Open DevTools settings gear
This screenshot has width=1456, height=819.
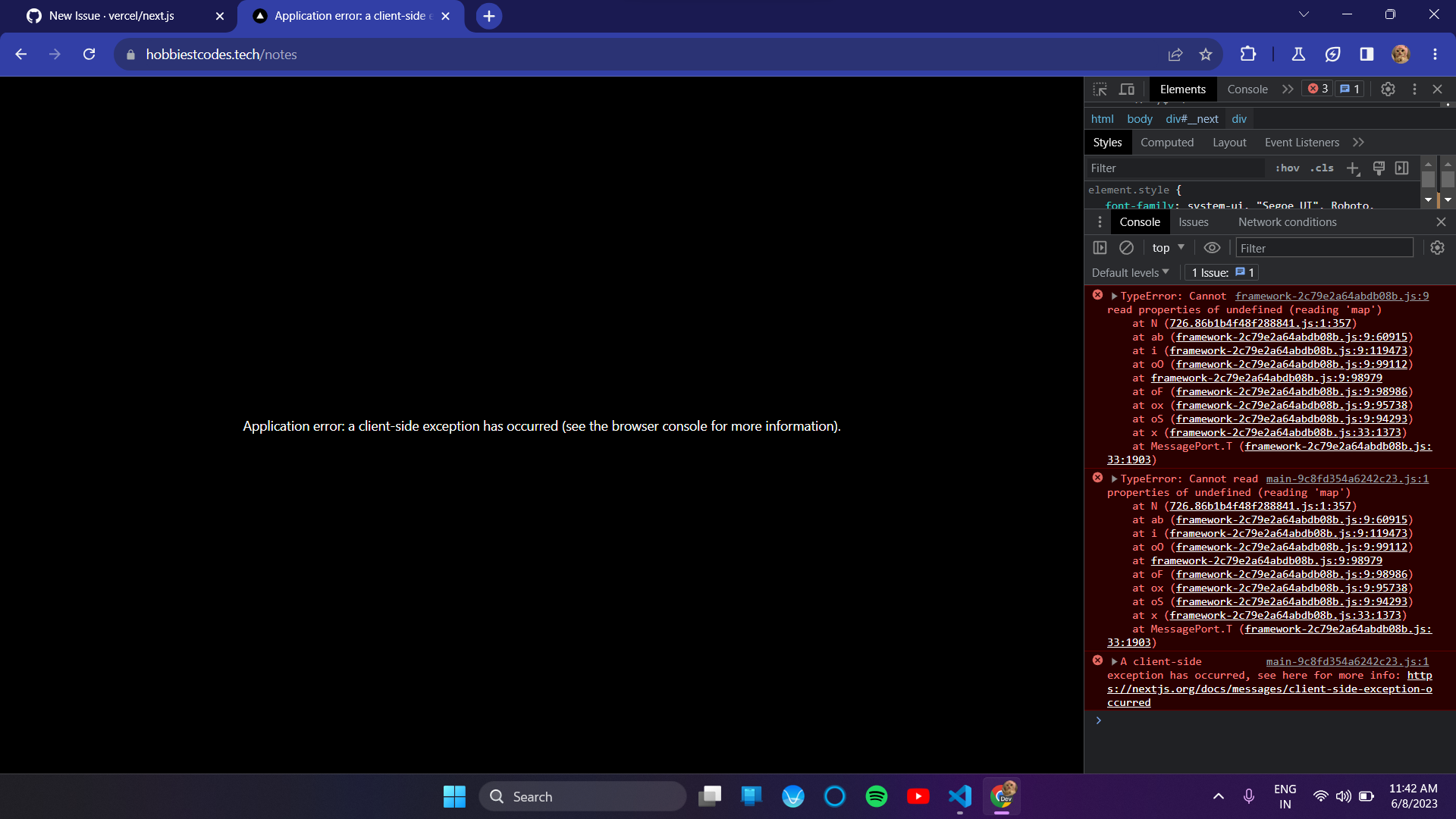1388,89
